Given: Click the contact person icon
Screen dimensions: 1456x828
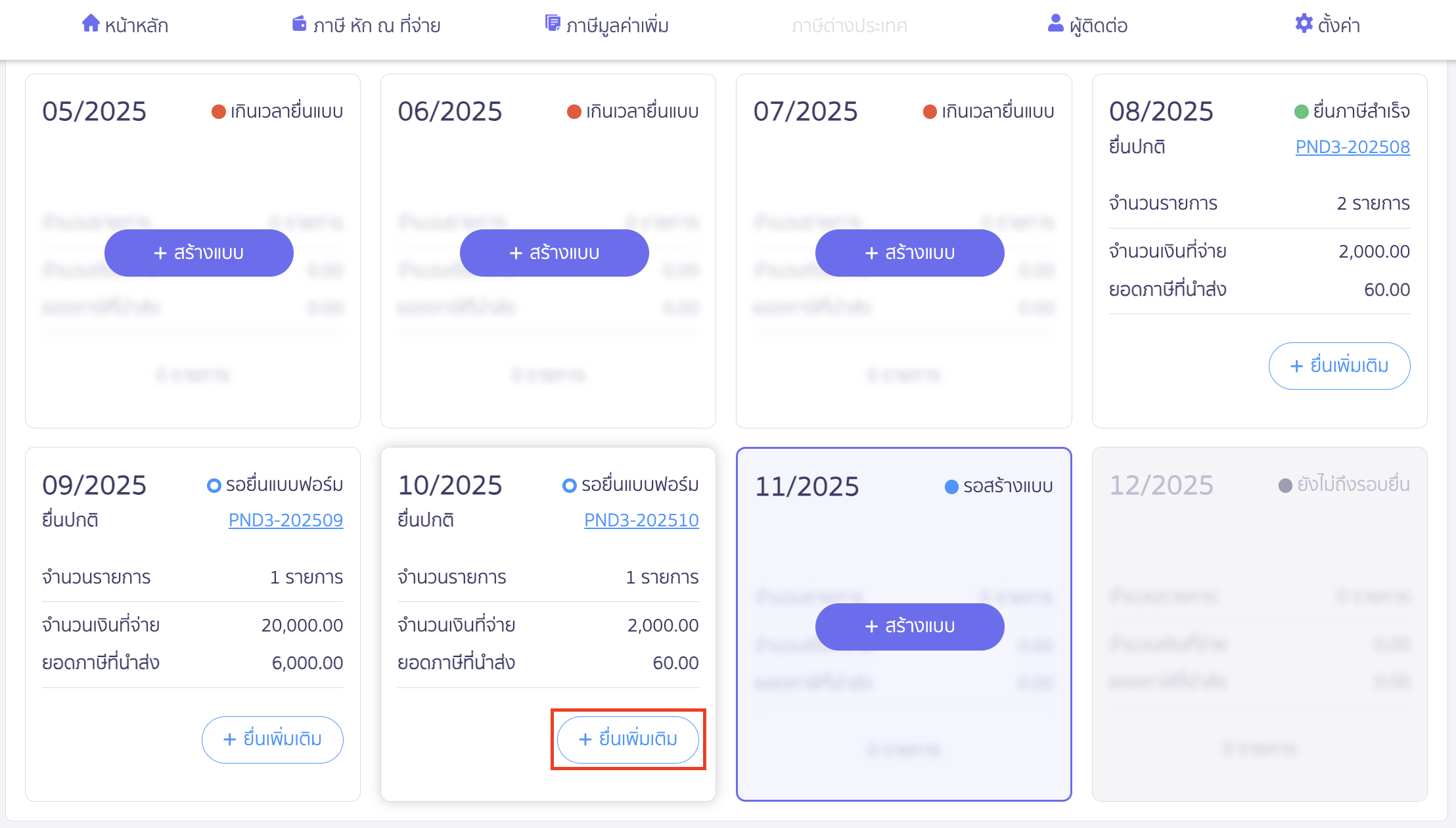Looking at the screenshot, I should [x=1055, y=24].
